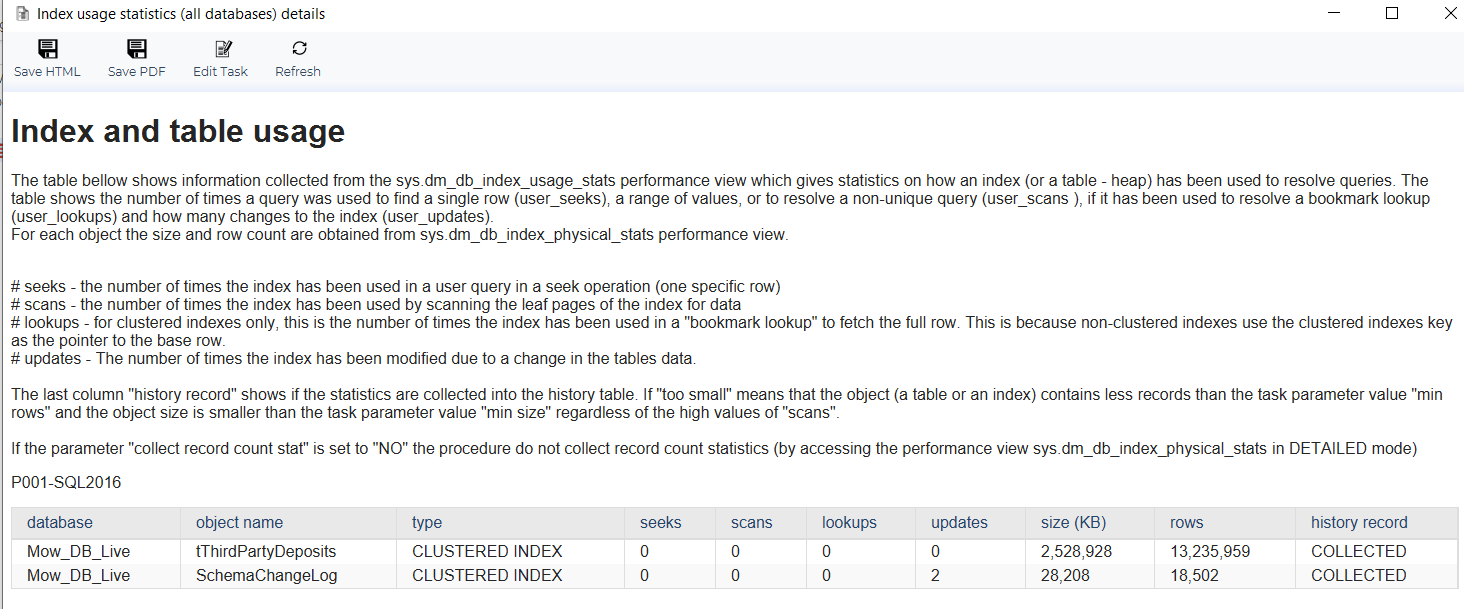Click the COLLECTED value for SchemaChangeLog
The width and height of the screenshot is (1464, 609).
(x=1356, y=575)
